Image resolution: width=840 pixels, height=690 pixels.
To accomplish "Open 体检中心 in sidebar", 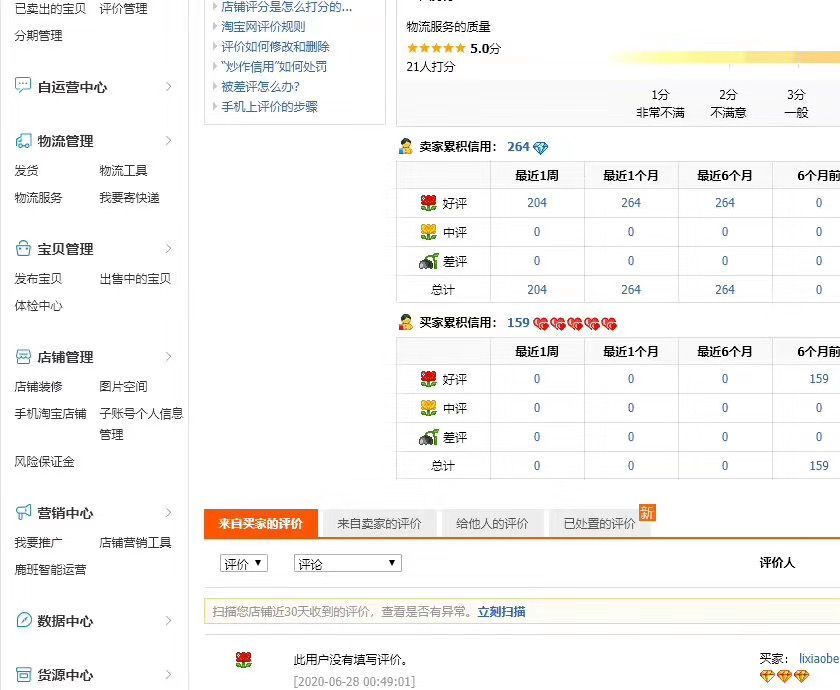I will tap(39, 305).
